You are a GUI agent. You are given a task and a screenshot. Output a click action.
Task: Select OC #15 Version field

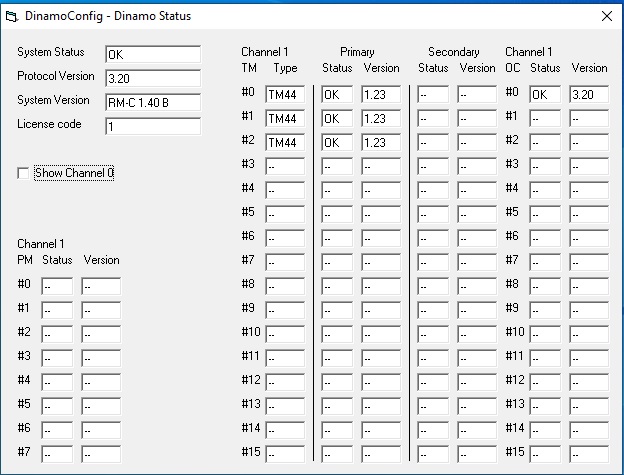click(589, 455)
